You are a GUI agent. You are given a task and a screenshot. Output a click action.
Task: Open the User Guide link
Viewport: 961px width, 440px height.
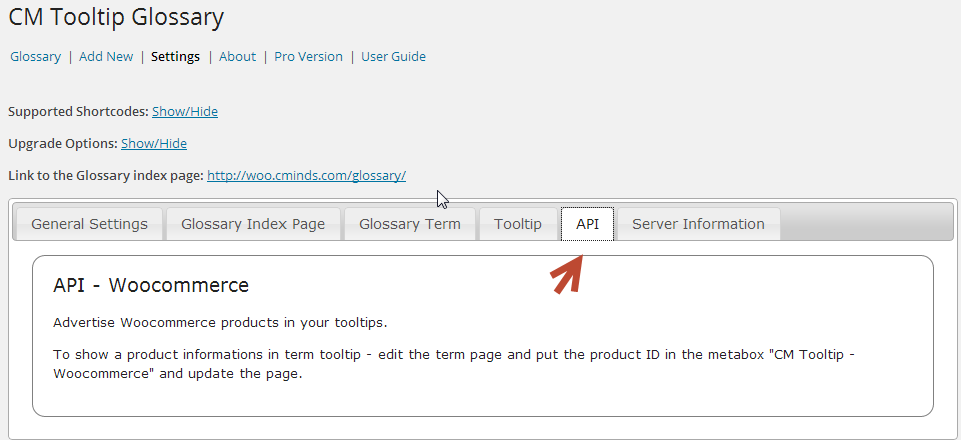tap(393, 56)
